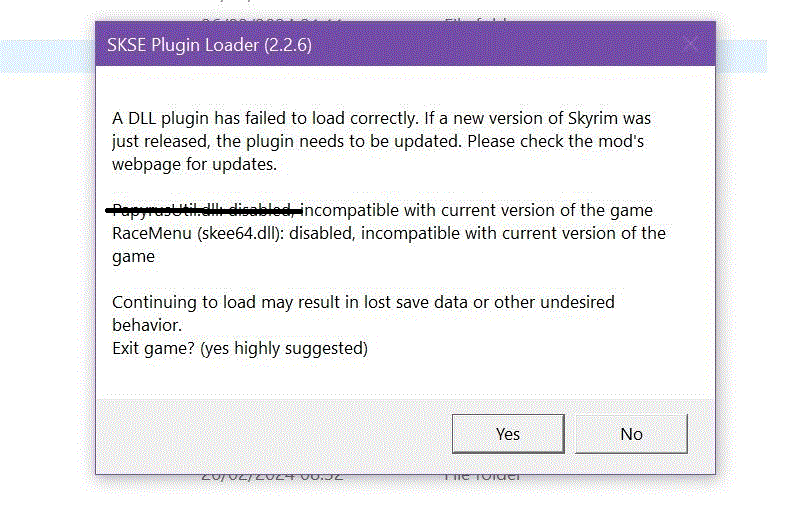The height and width of the screenshot is (509, 795).
Task: Click the 'Continuing to load may result' warning
Action: coord(363,313)
